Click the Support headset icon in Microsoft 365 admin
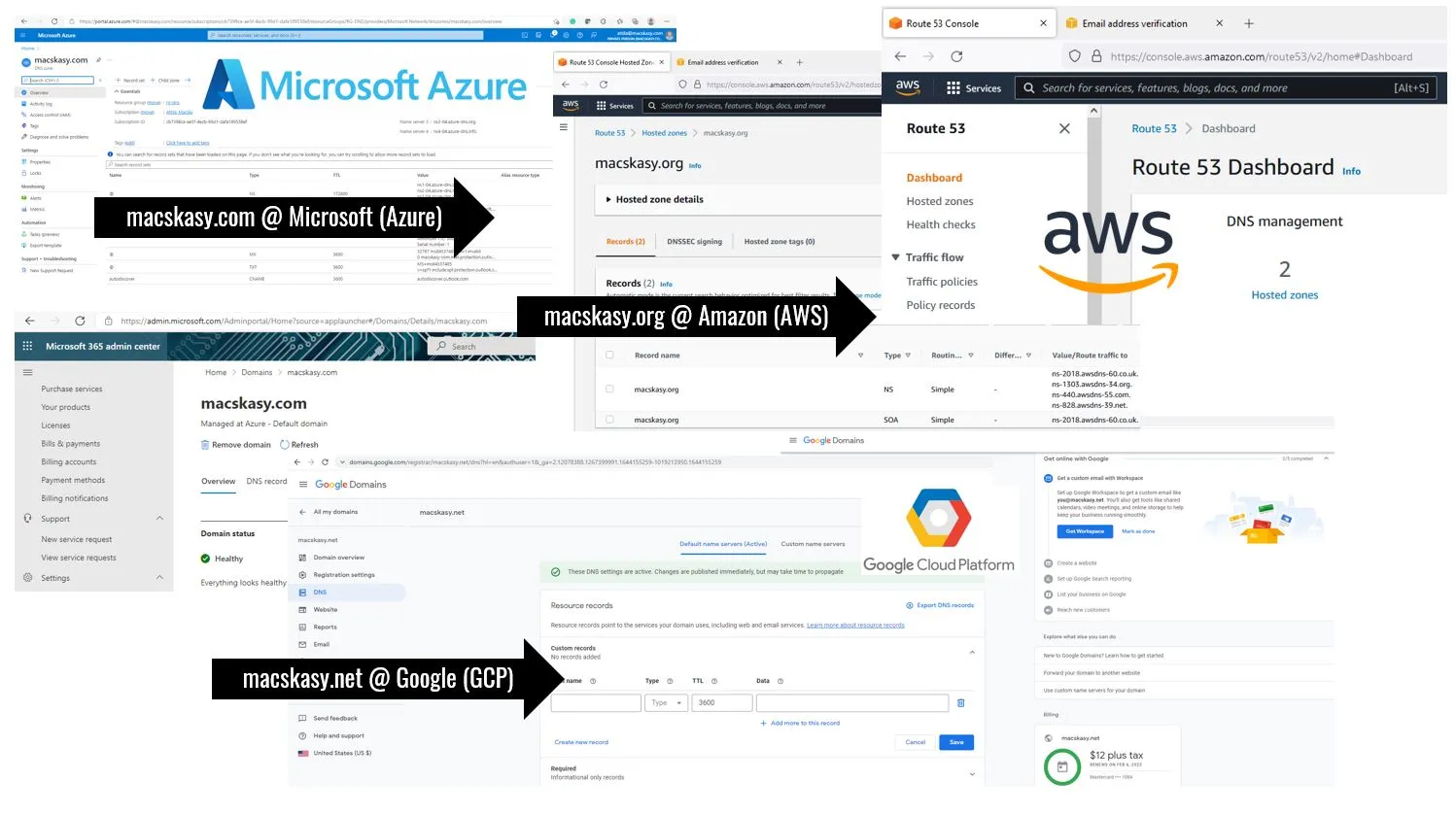 click(x=27, y=519)
